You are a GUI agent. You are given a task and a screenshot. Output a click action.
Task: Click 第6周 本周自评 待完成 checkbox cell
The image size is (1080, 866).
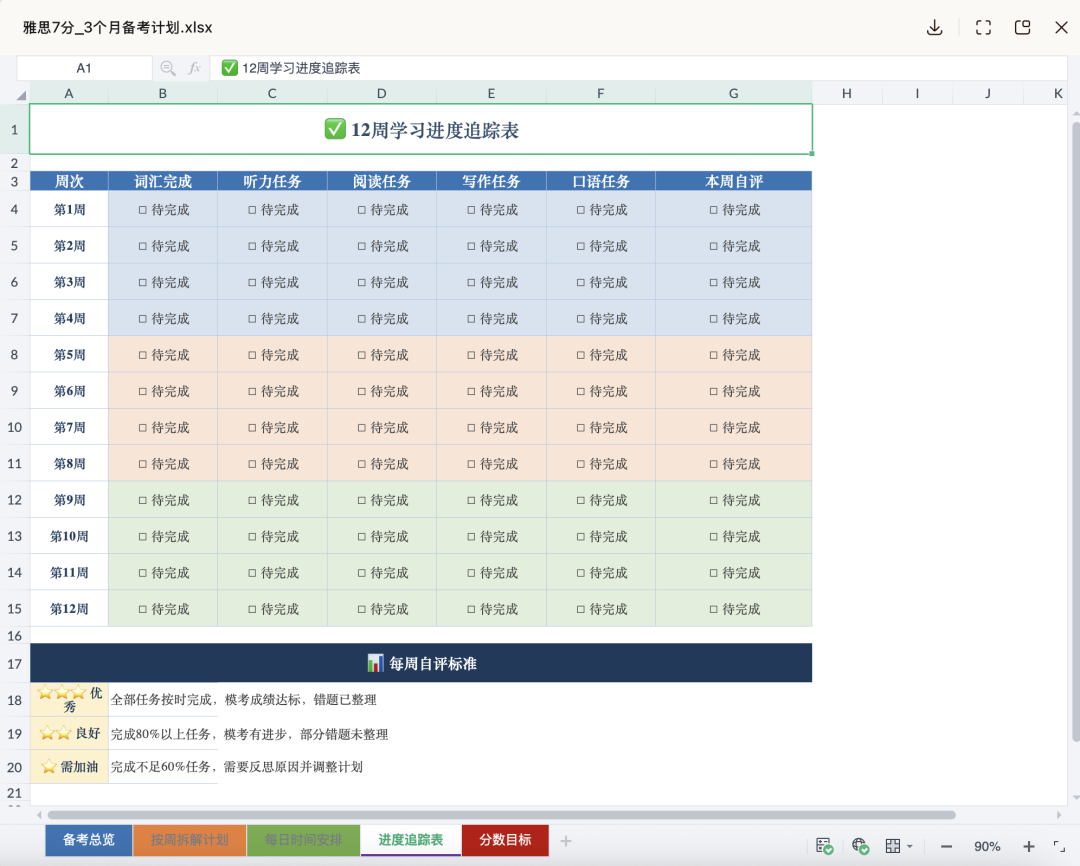click(x=734, y=391)
